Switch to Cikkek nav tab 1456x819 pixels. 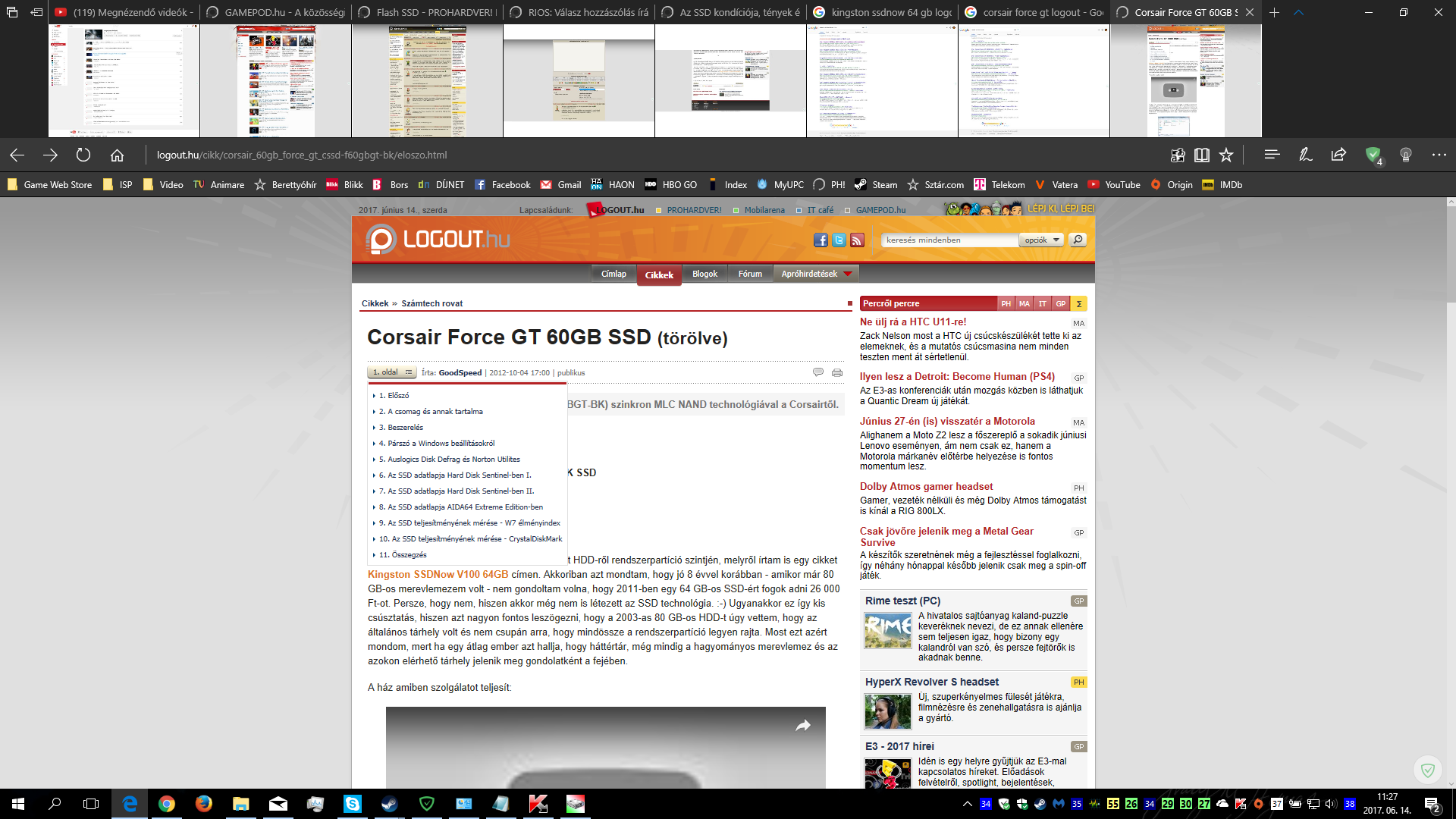(659, 275)
